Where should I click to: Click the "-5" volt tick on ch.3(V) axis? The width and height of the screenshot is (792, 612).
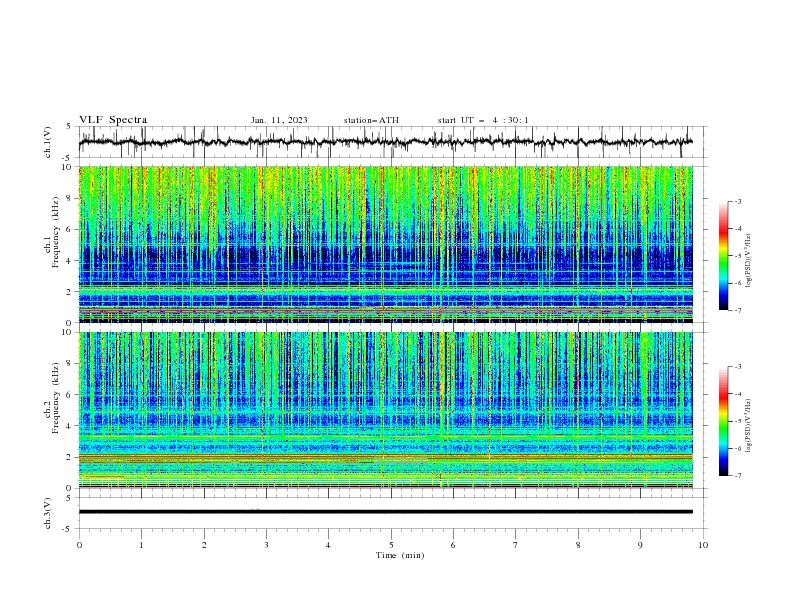(x=68, y=529)
